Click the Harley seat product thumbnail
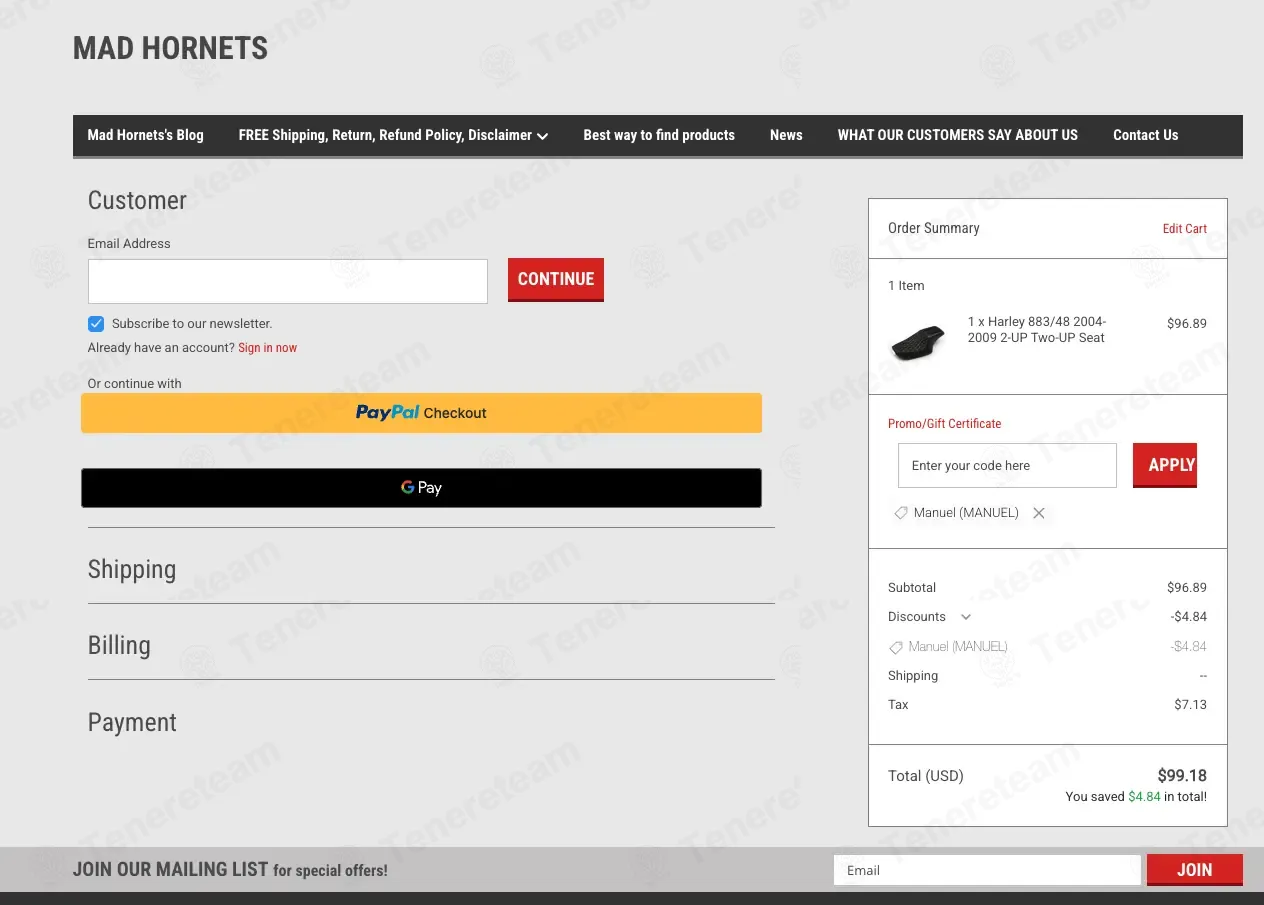 917,342
